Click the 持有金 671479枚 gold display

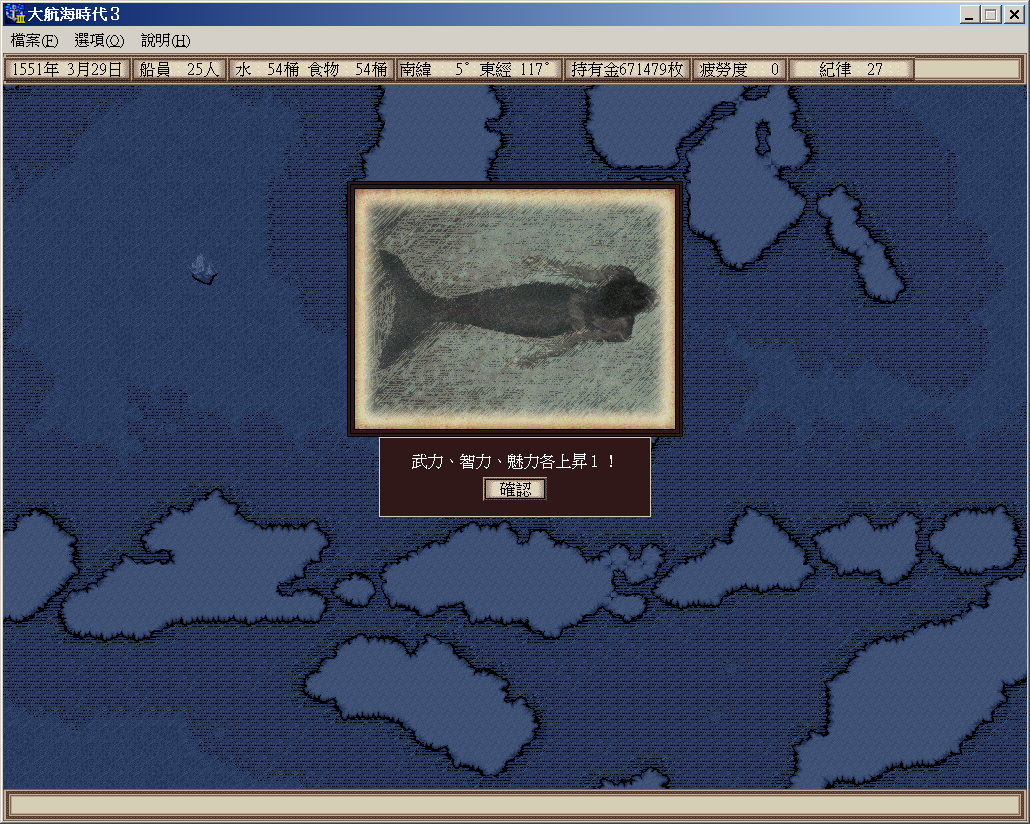click(627, 69)
